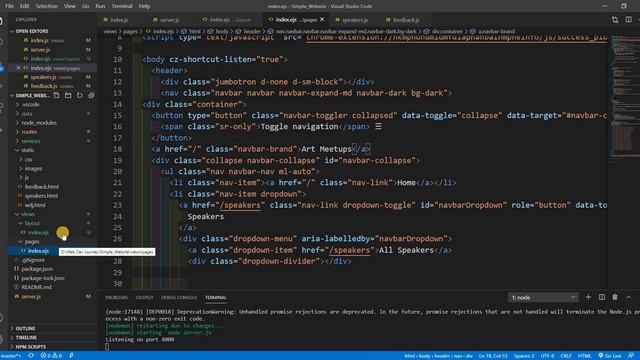Create a new file in SIMPLE_WEBSITE explorer

(x=57, y=96)
